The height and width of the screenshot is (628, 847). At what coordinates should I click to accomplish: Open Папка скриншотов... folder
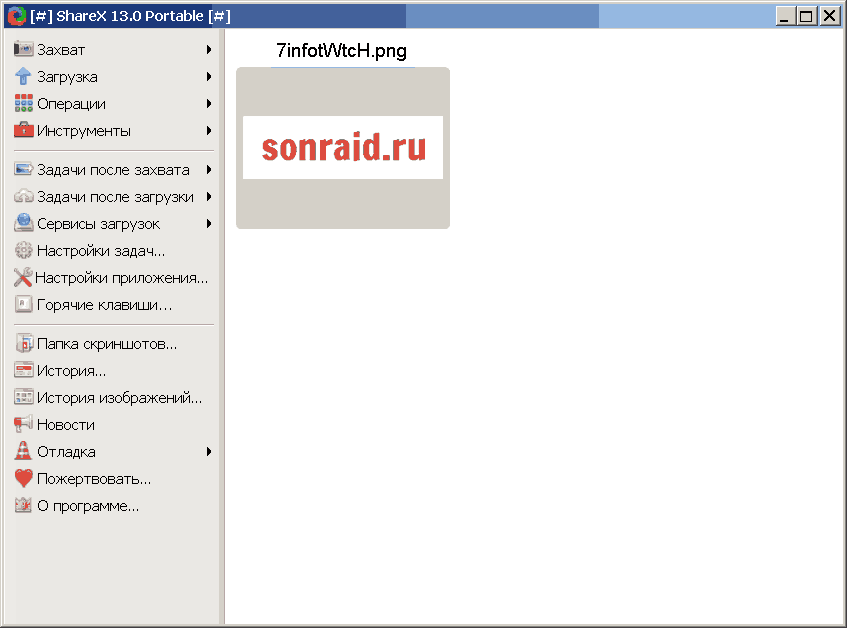(114, 343)
